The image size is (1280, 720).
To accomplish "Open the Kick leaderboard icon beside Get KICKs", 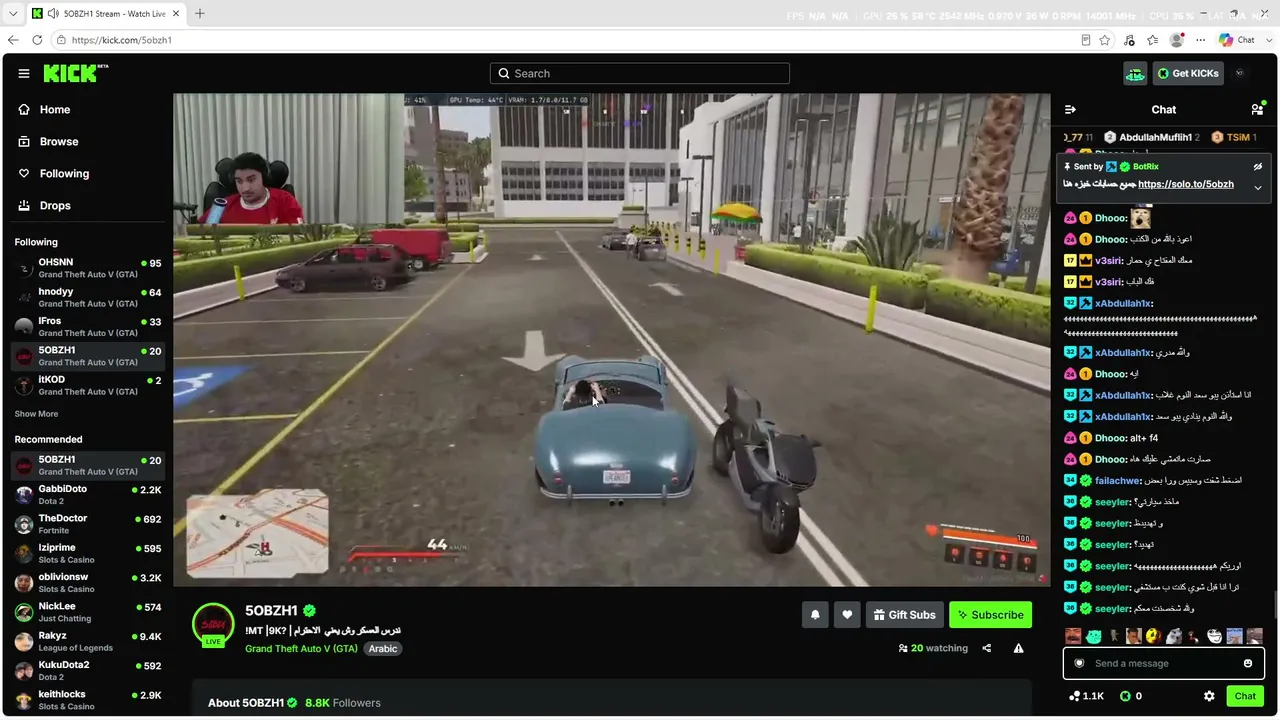I will (x=1135, y=73).
